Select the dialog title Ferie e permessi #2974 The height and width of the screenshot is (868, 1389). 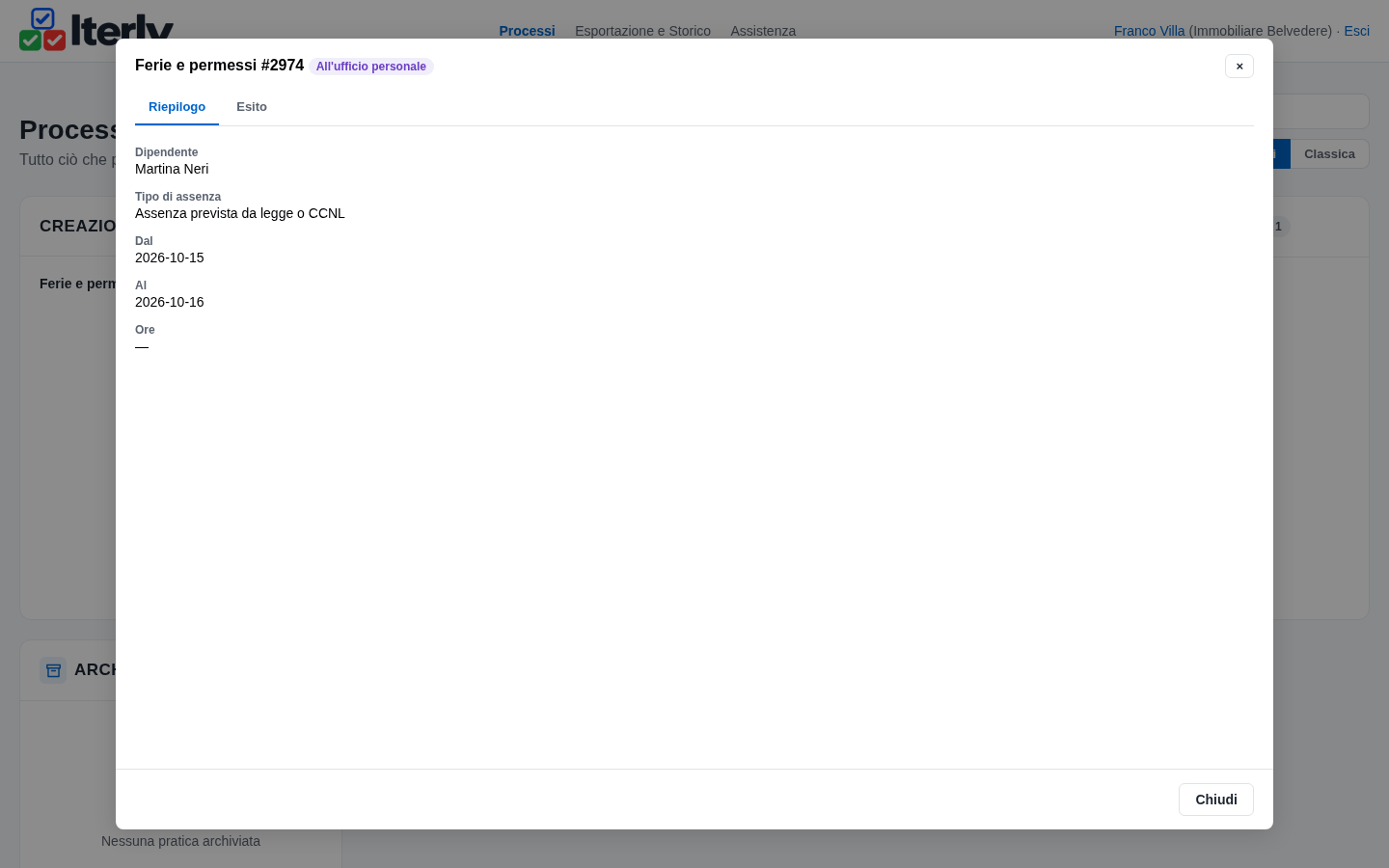(x=219, y=66)
